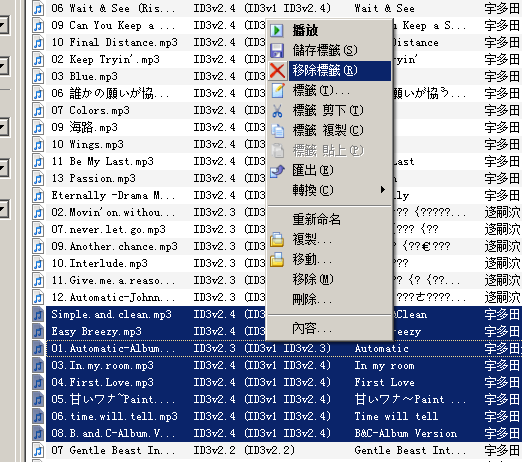The image size is (522, 462).
Task: Click music file icon for 09 海路.mp3
Action: click(38, 127)
